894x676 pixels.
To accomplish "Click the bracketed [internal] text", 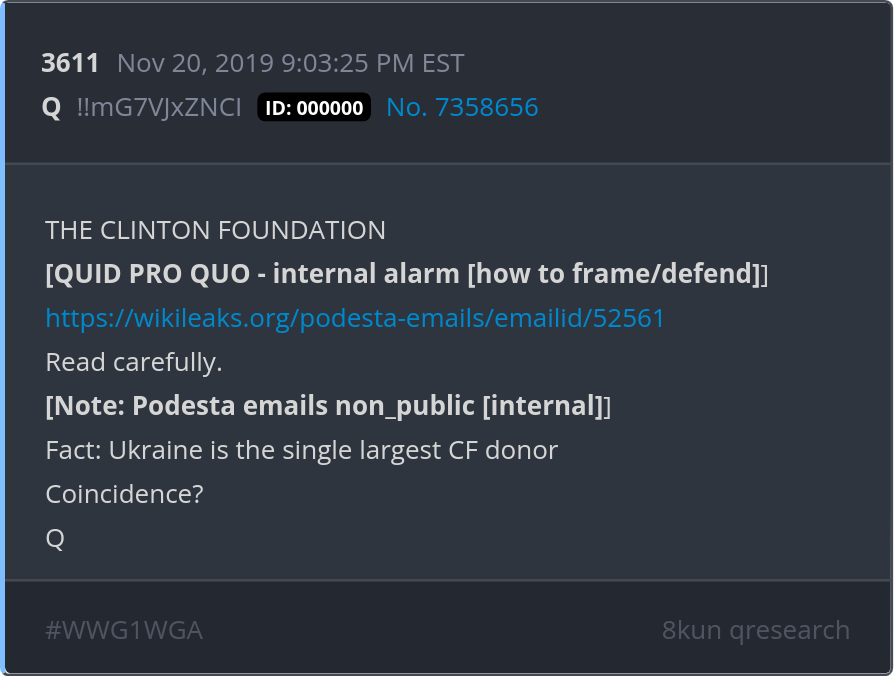I will click(541, 407).
